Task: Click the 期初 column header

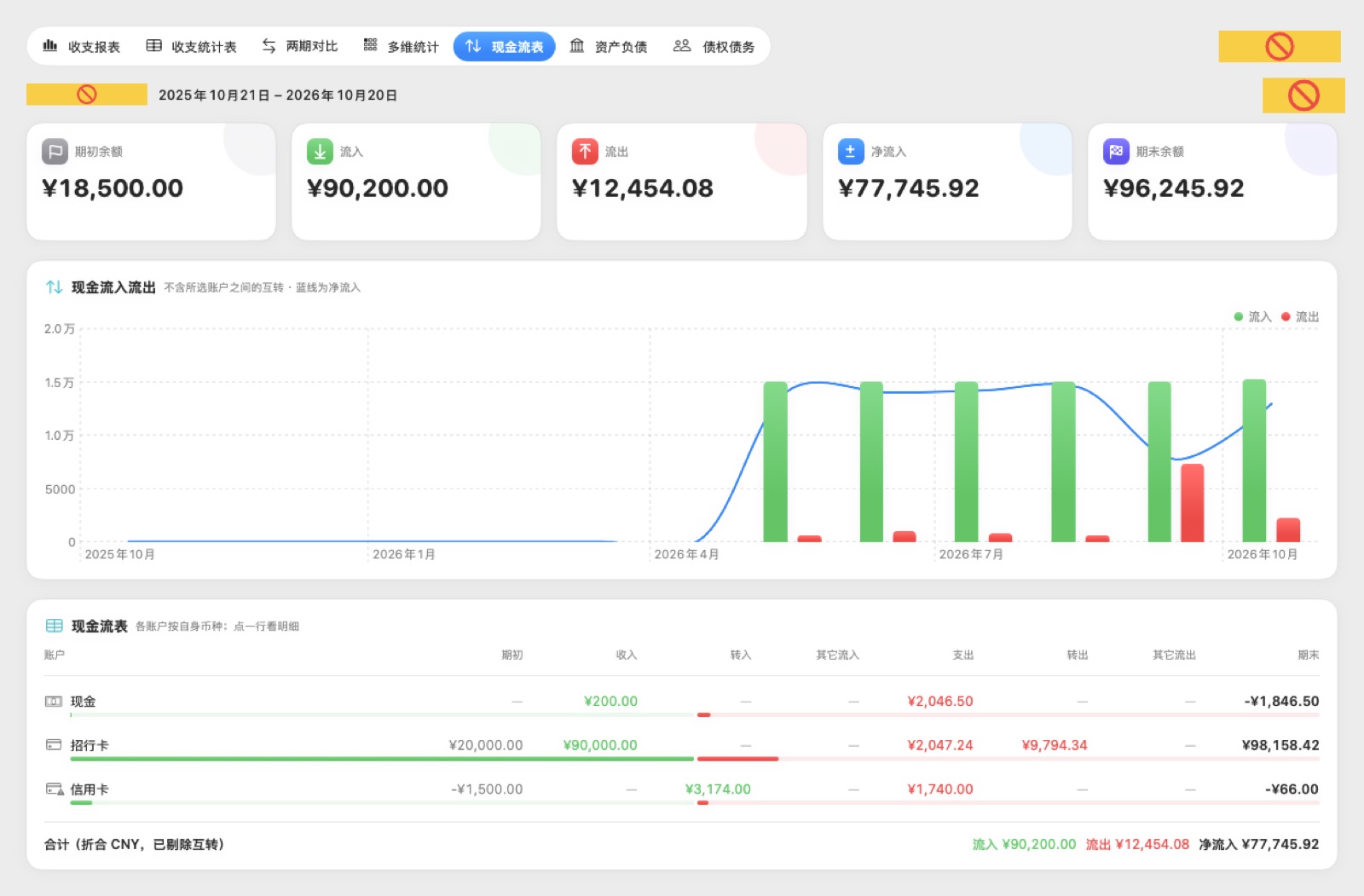Action: tap(512, 655)
